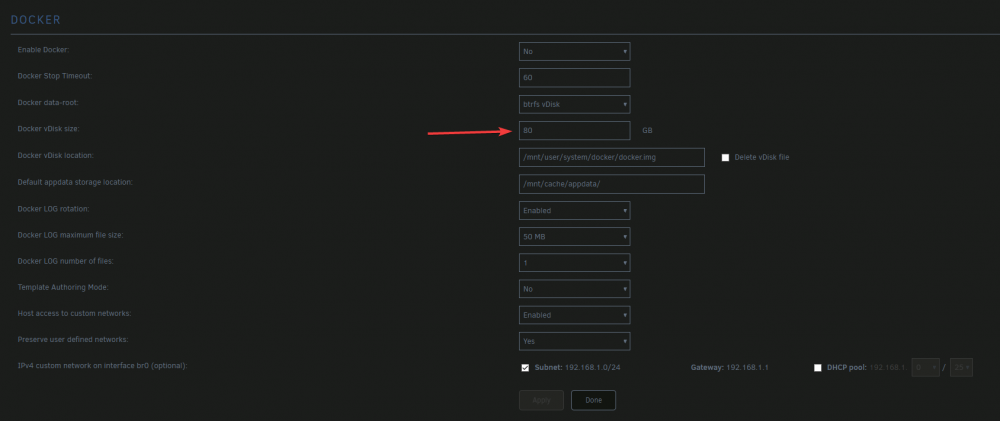Edit the Default appdata storage location field

[x=612, y=184]
